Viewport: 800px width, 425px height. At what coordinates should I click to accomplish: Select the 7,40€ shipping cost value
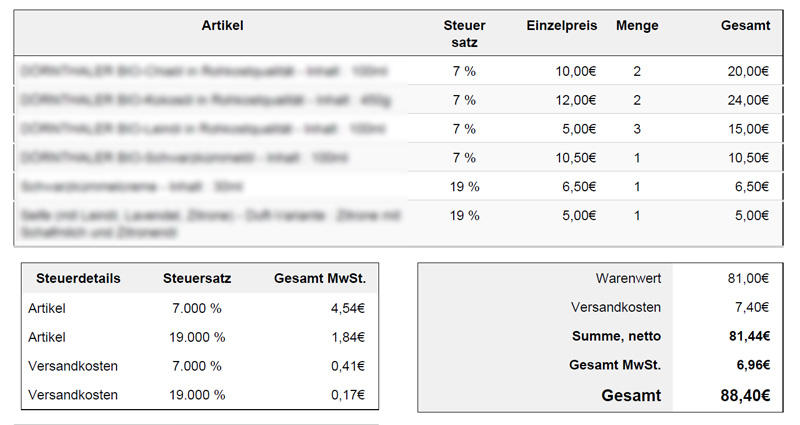[752, 307]
